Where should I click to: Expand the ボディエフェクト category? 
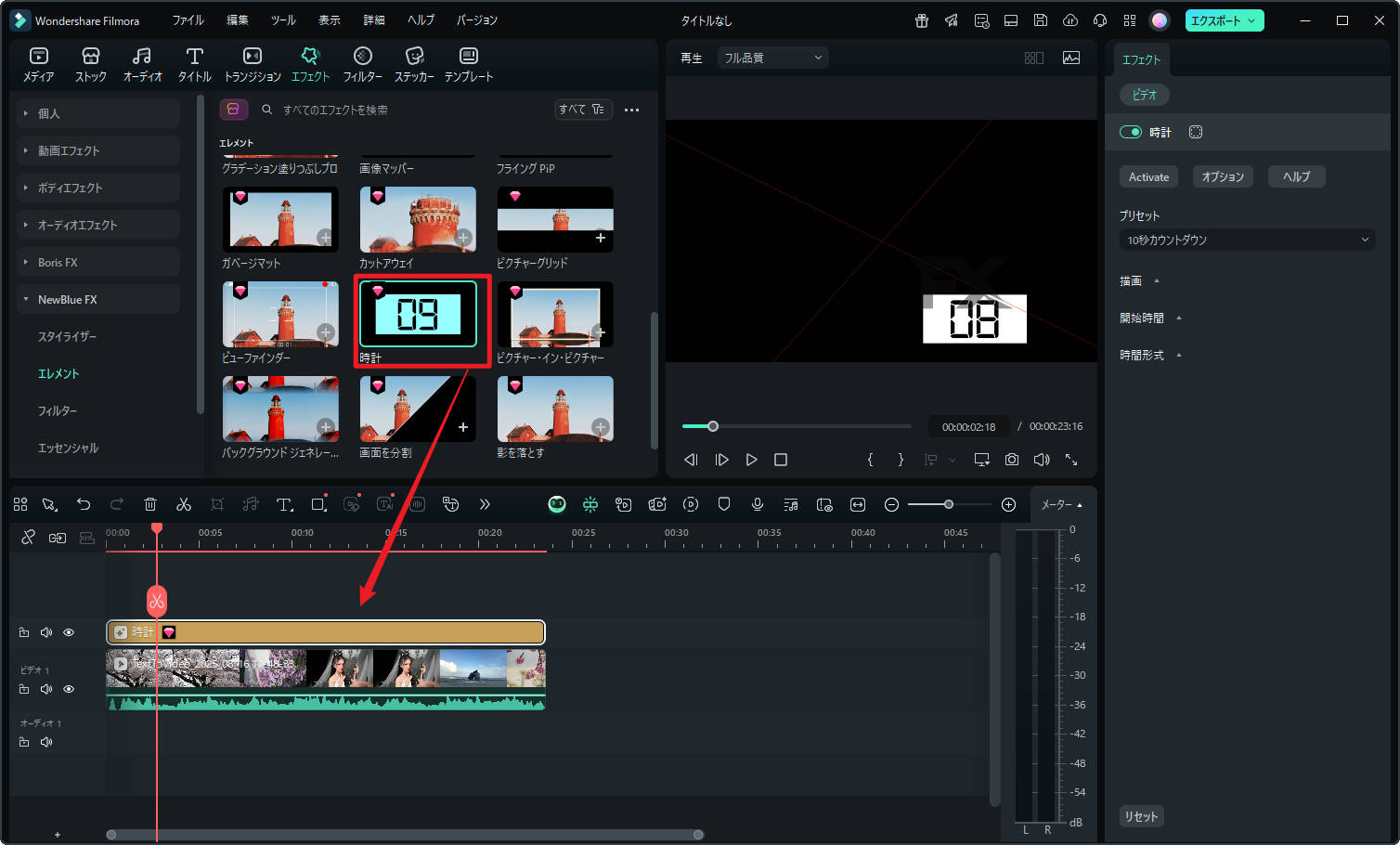98,188
